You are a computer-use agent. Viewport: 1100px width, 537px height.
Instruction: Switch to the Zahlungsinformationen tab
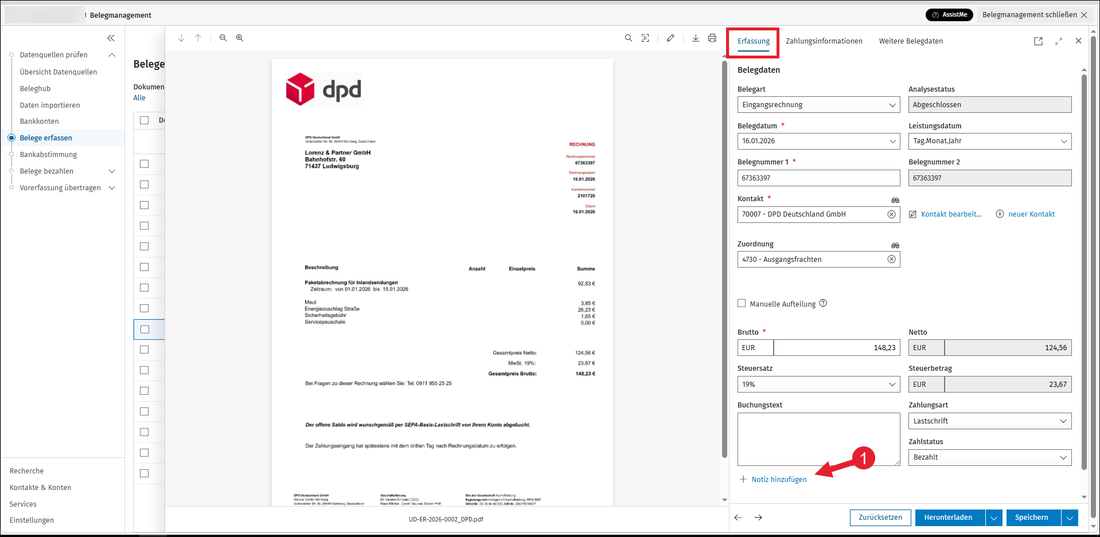click(x=824, y=41)
